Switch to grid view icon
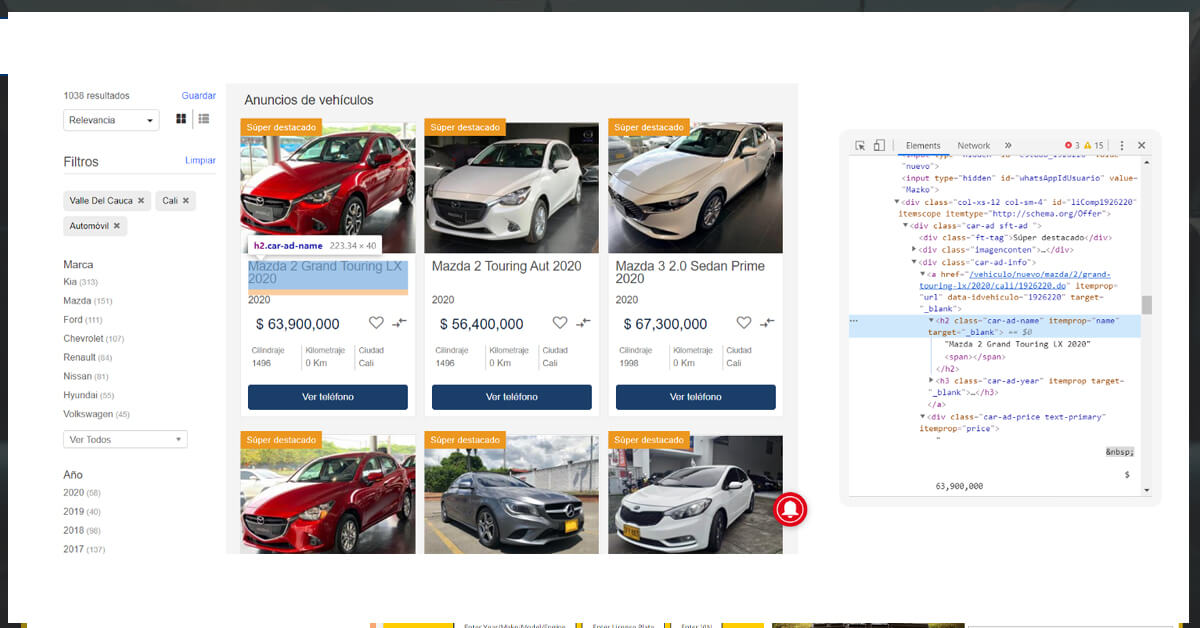The image size is (1200, 628). pos(181,119)
